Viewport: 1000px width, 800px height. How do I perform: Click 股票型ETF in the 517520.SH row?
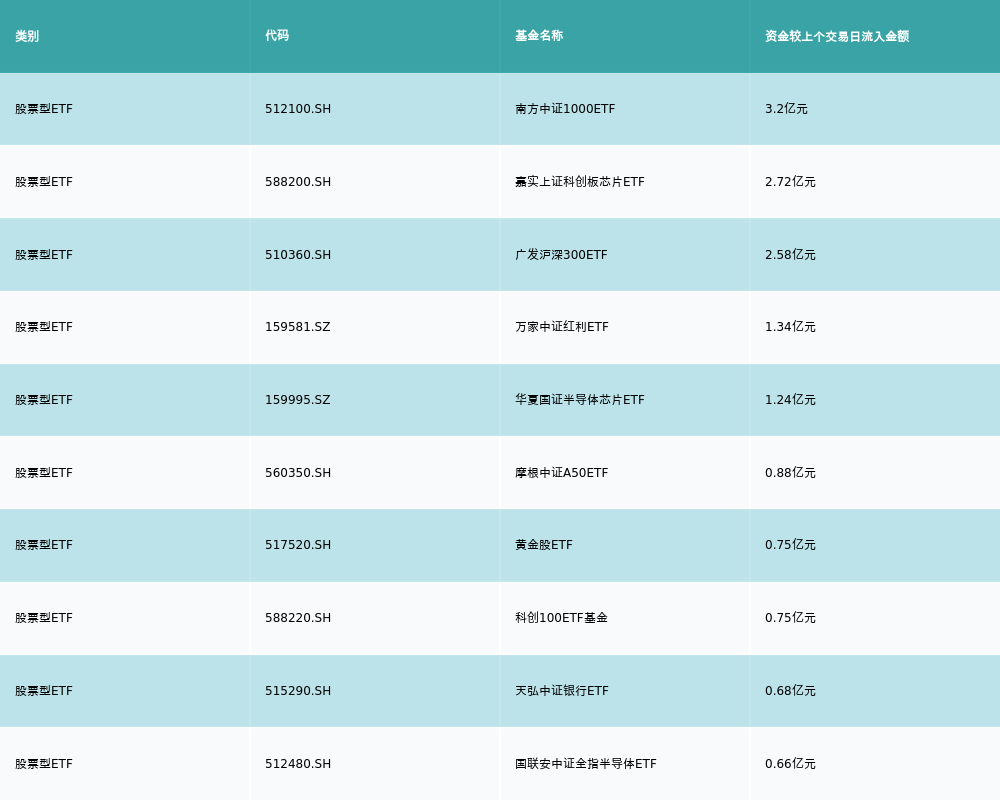[44, 545]
